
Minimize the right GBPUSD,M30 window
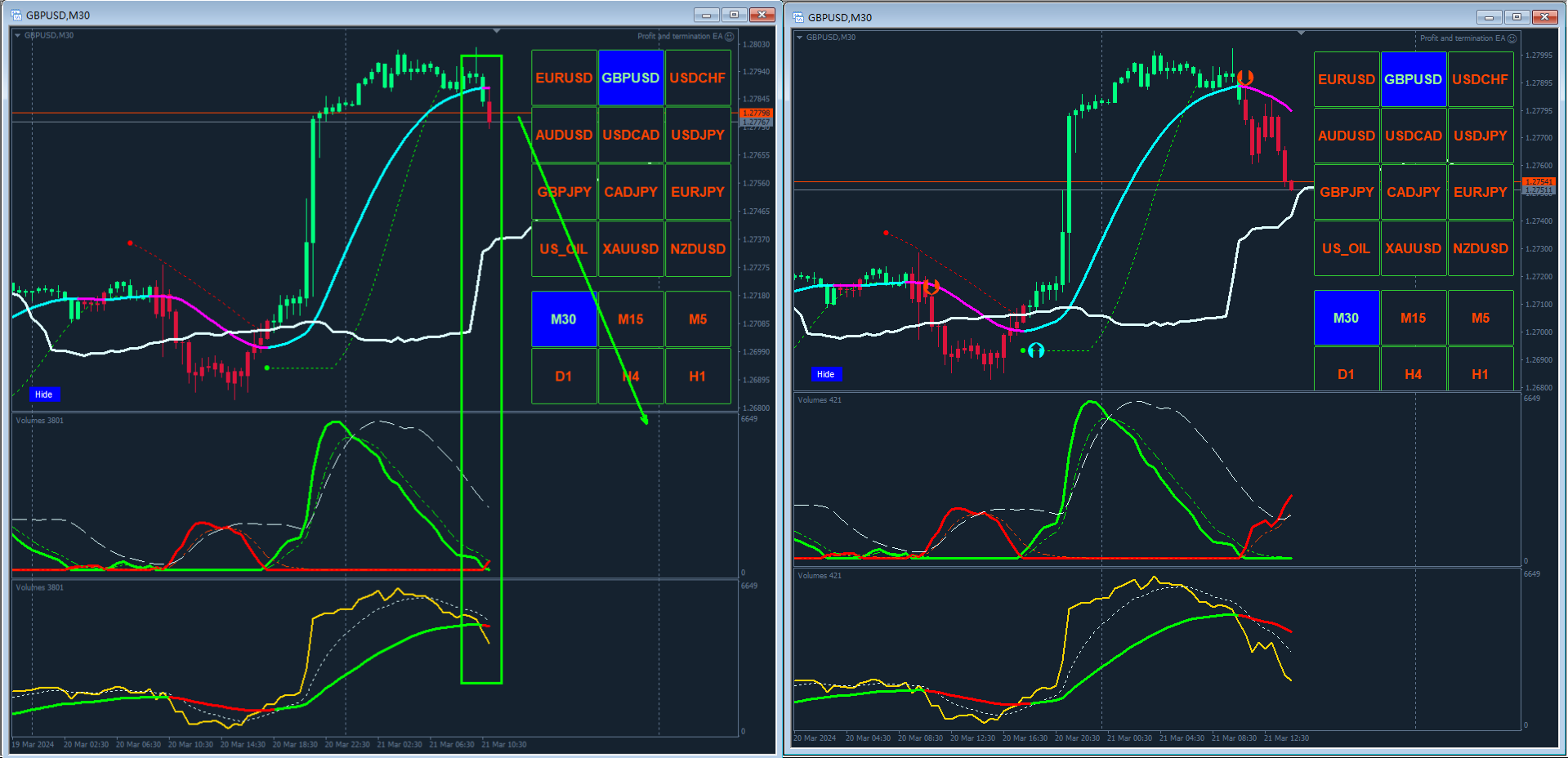coord(1489,17)
